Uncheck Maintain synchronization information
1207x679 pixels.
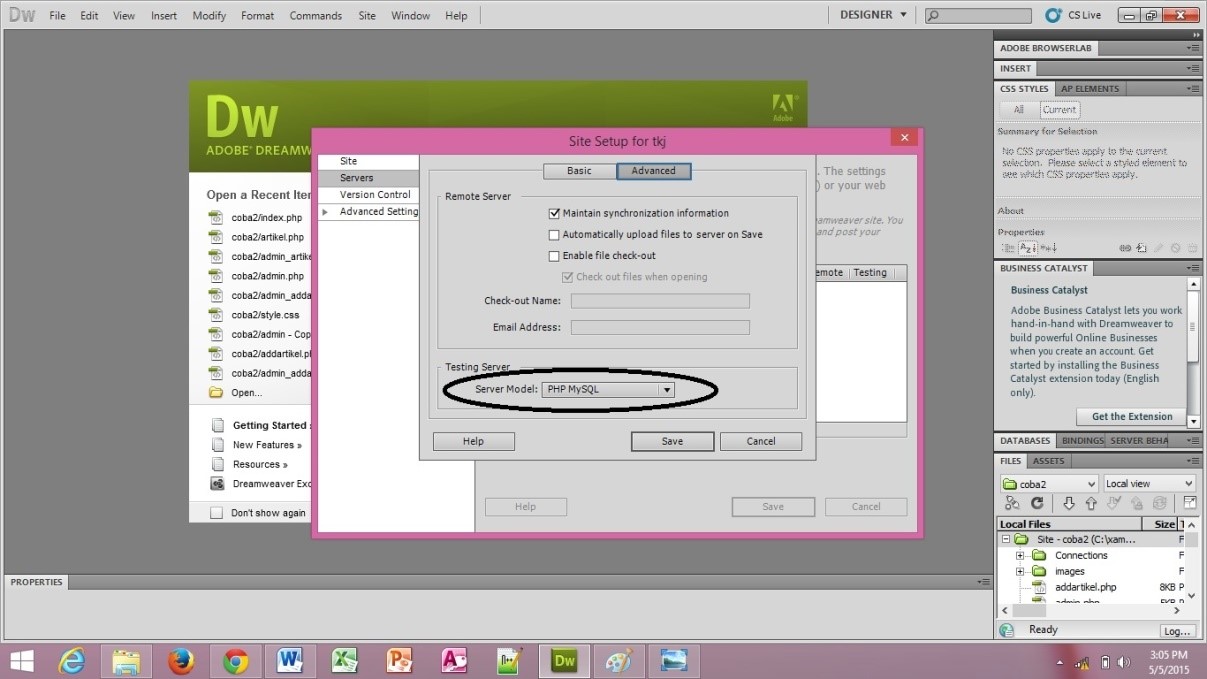(554, 213)
